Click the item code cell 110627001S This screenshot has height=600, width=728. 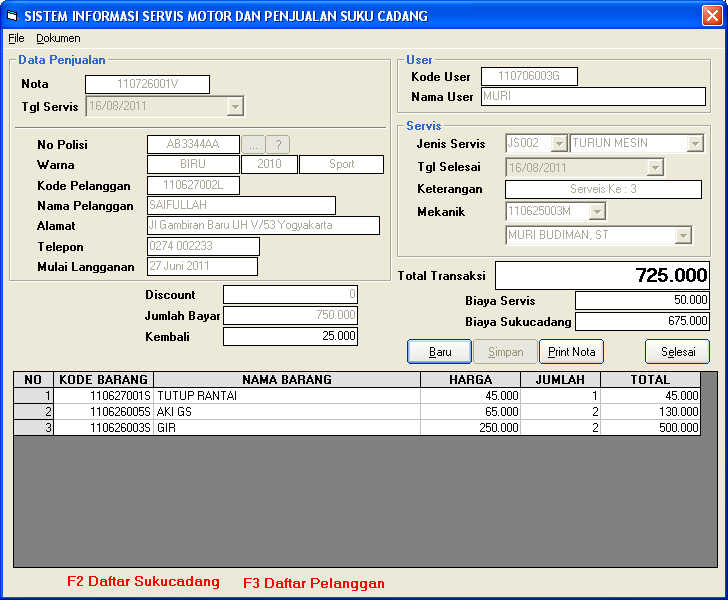tap(104, 396)
